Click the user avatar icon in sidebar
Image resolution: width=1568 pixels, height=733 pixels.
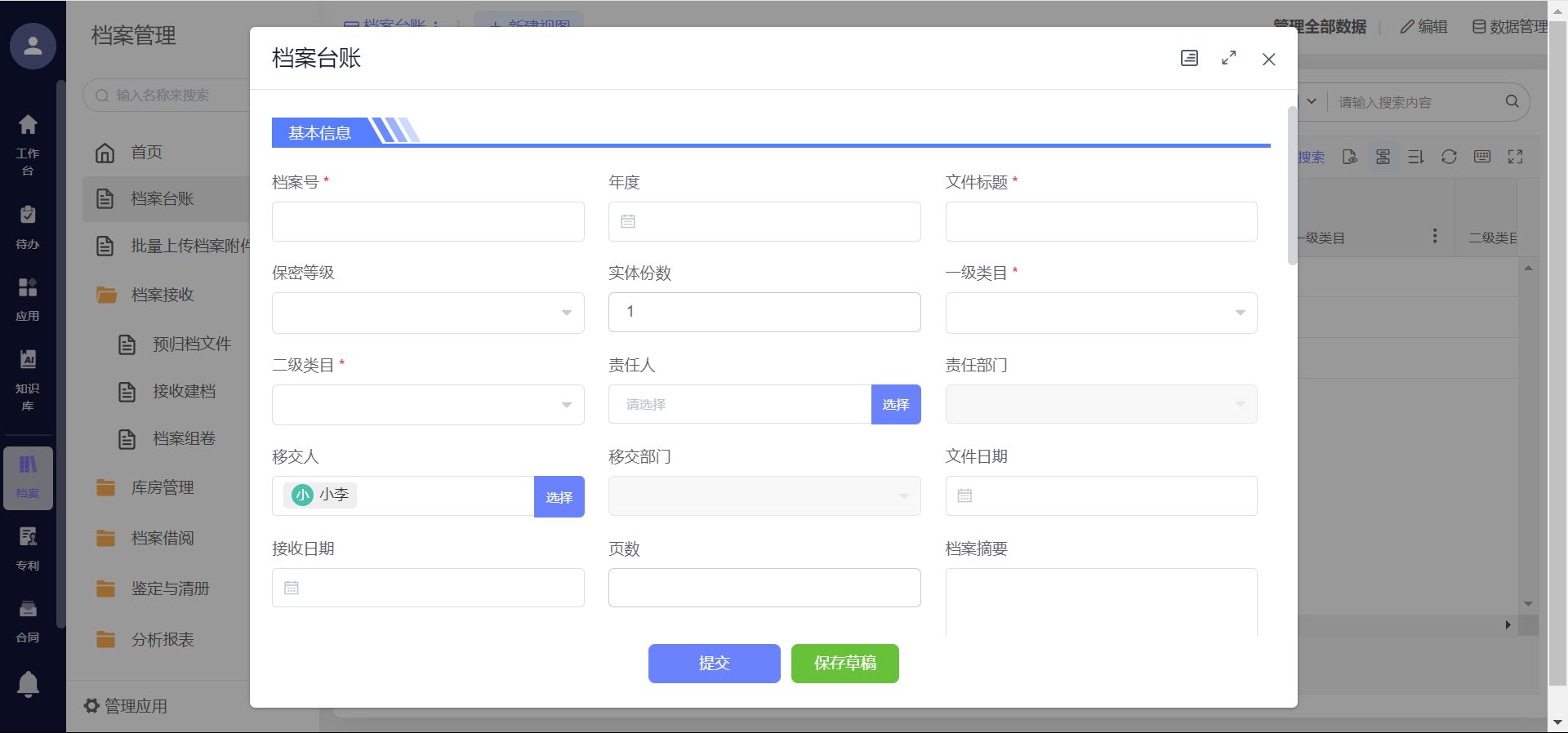coord(33,46)
